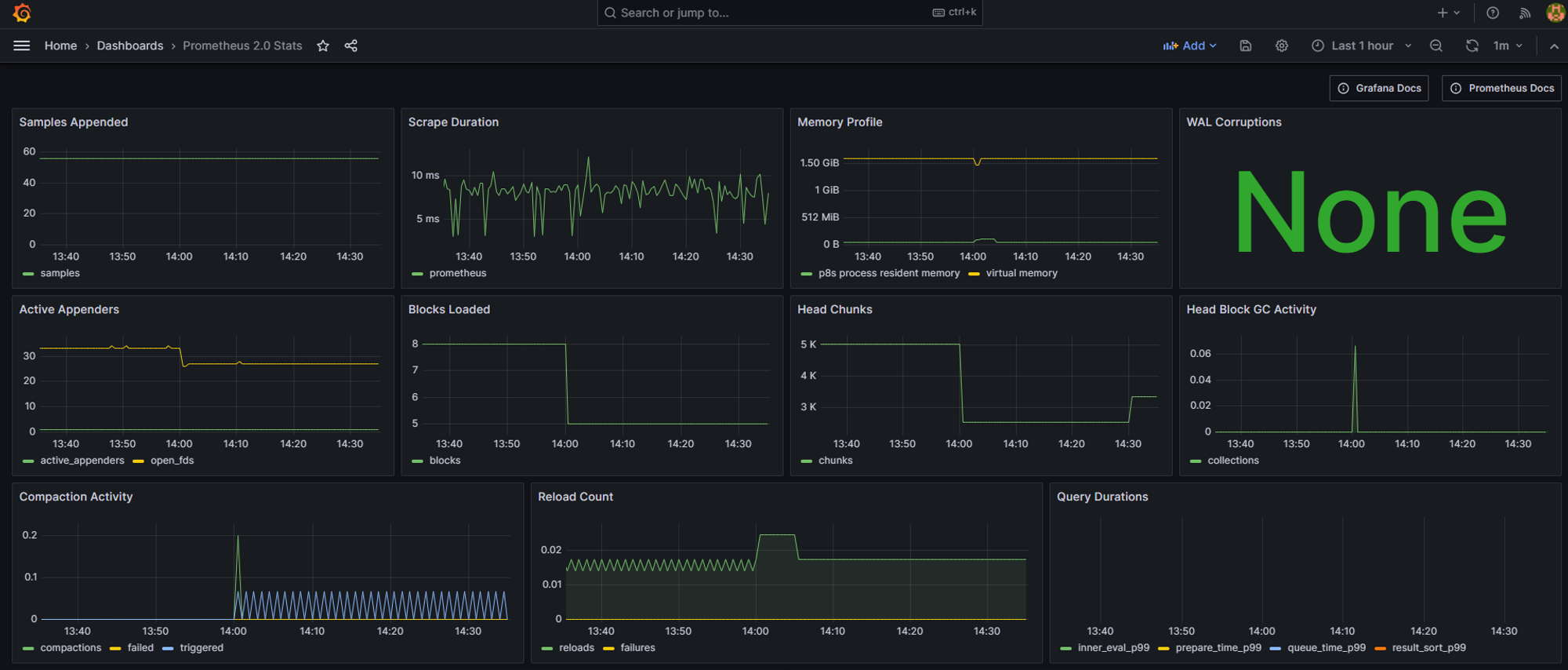Open the Samples Appended panel title

(74, 122)
